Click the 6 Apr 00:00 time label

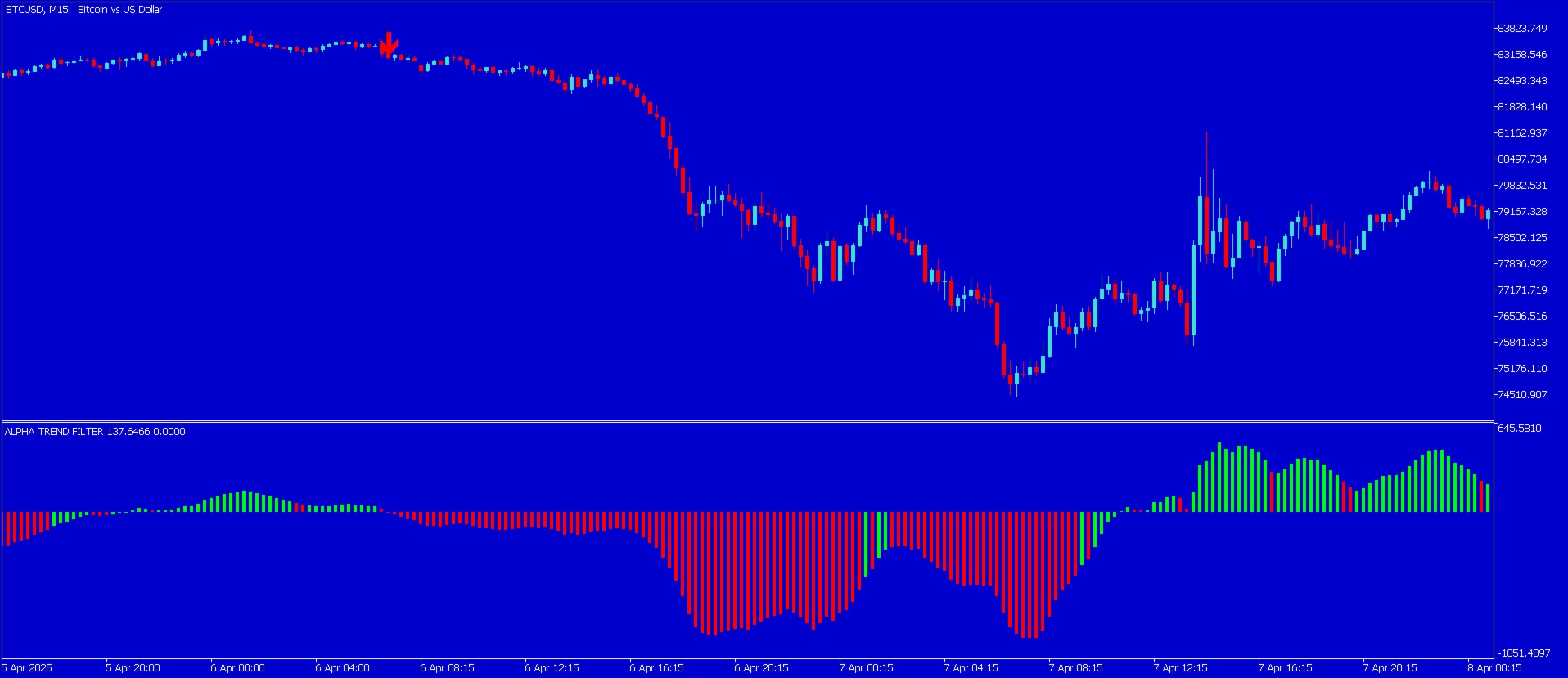click(238, 668)
